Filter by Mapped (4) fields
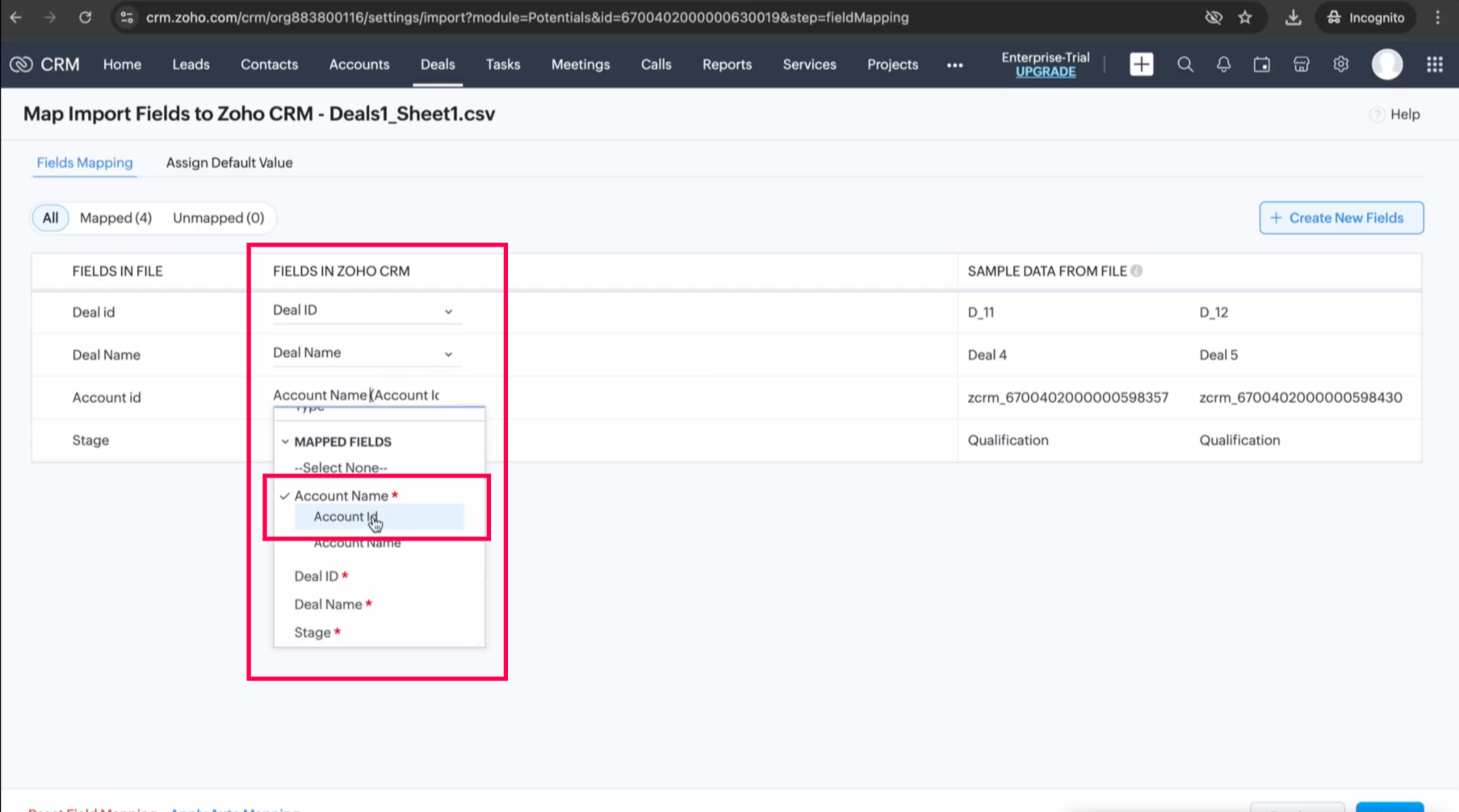 coord(115,218)
